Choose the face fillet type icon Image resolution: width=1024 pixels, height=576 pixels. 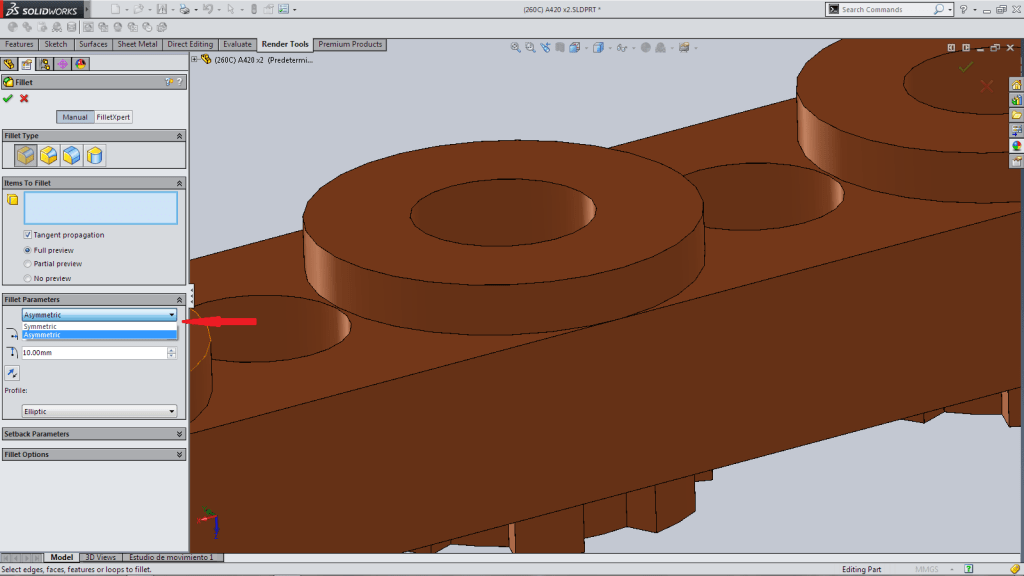coord(72,155)
